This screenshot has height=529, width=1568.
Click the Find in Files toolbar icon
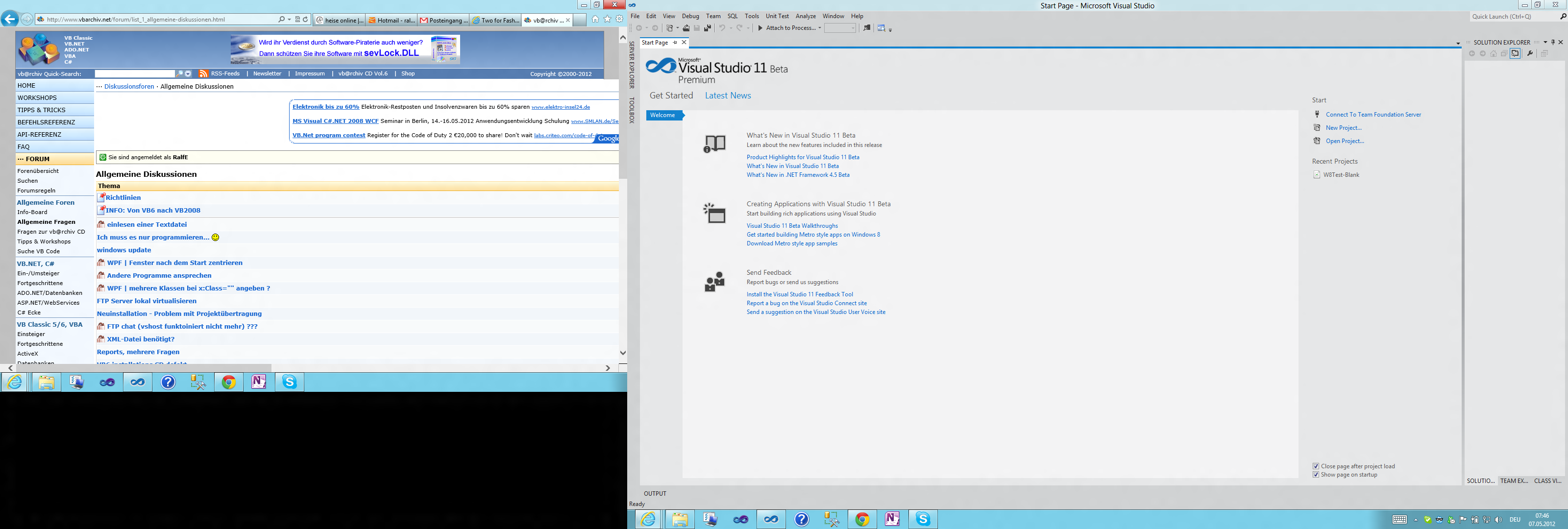(867, 28)
